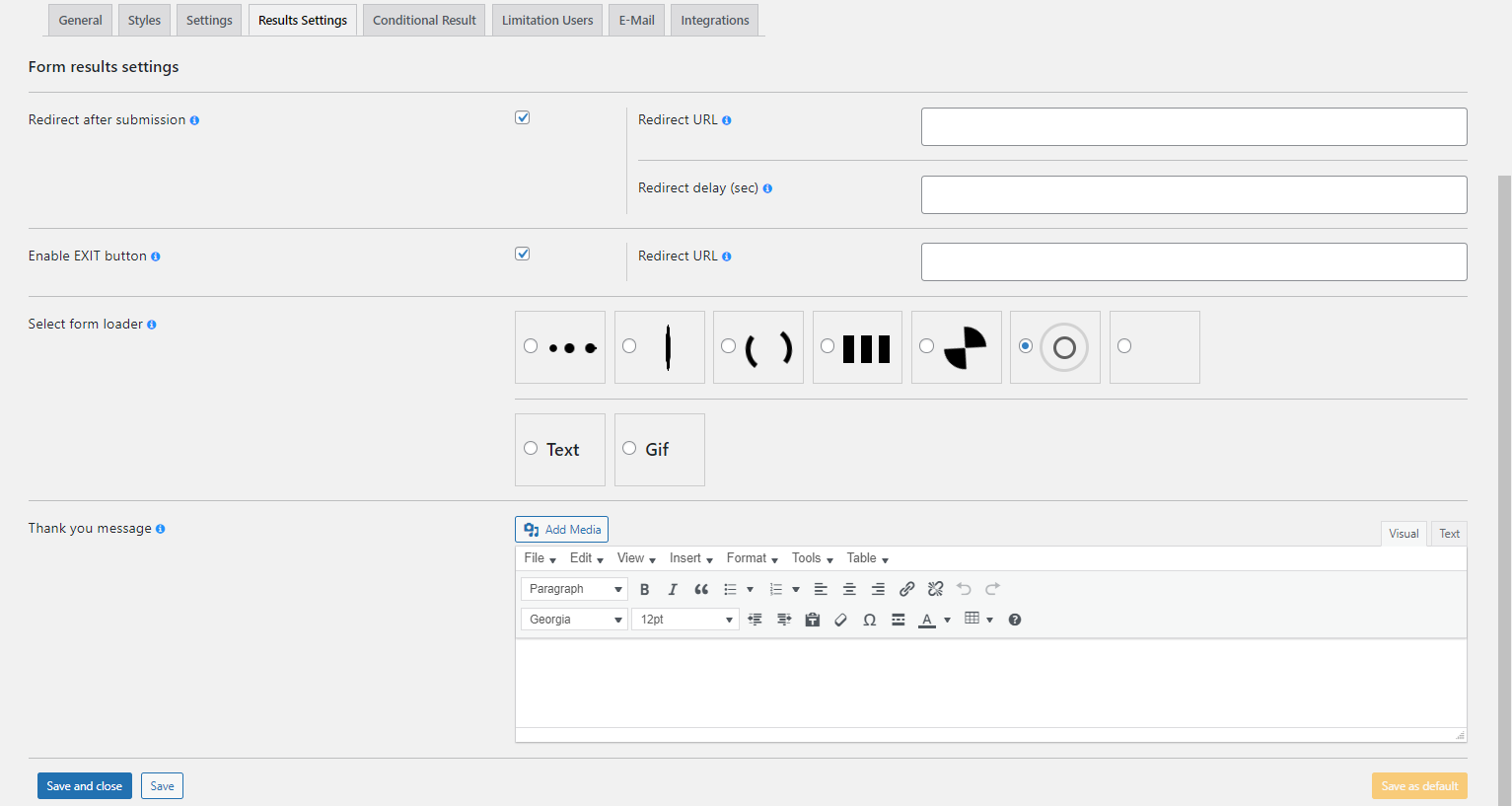Screen dimensions: 1512x806
Task: Insert a bulleted list
Action: point(730,589)
